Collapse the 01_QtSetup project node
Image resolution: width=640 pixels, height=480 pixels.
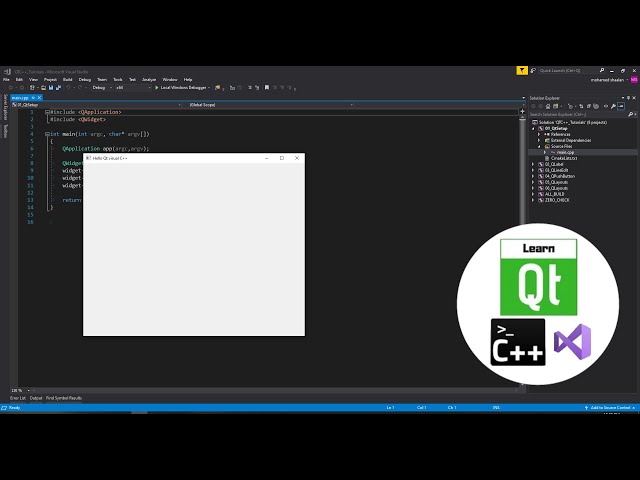click(x=533, y=129)
